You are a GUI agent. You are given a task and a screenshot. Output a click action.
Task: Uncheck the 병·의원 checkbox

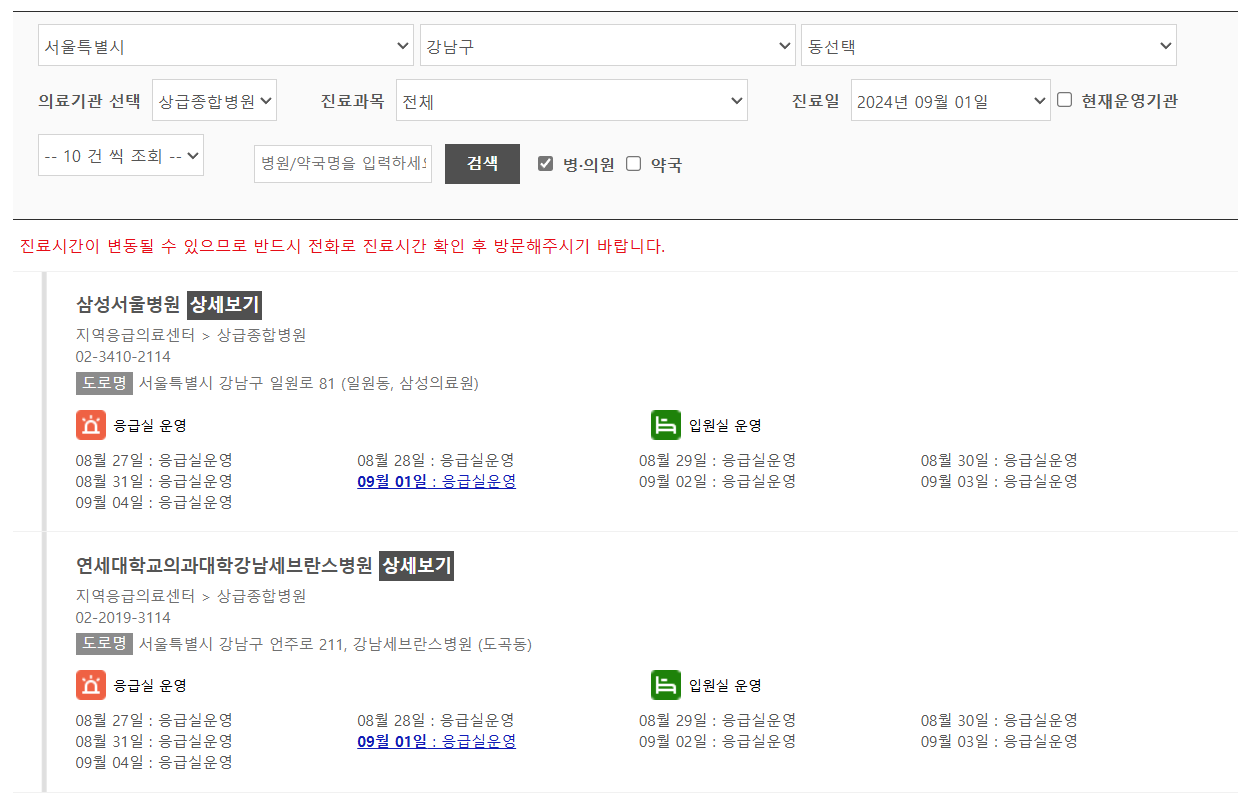point(546,164)
